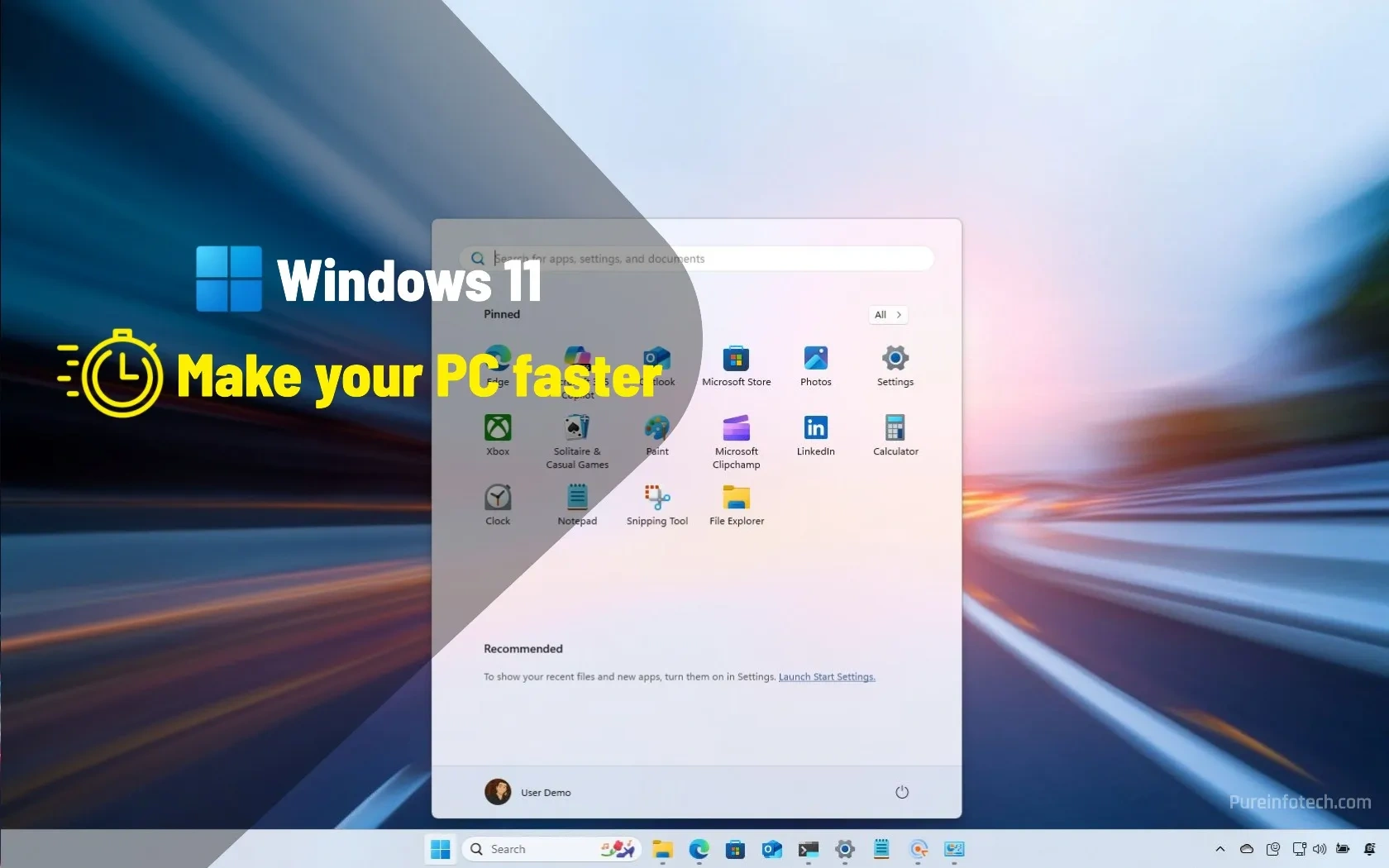Expand the All apps list
This screenshot has height=868, width=1389.
888,315
